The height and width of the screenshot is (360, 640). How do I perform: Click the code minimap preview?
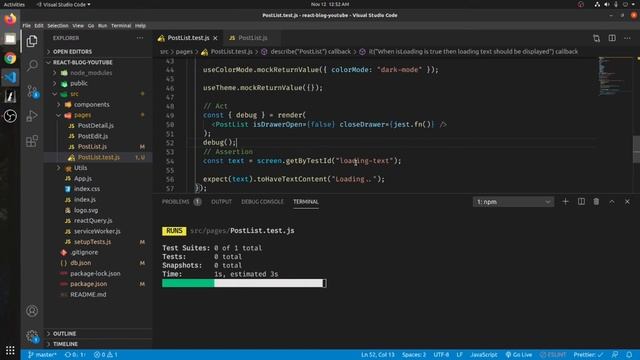click(614, 77)
